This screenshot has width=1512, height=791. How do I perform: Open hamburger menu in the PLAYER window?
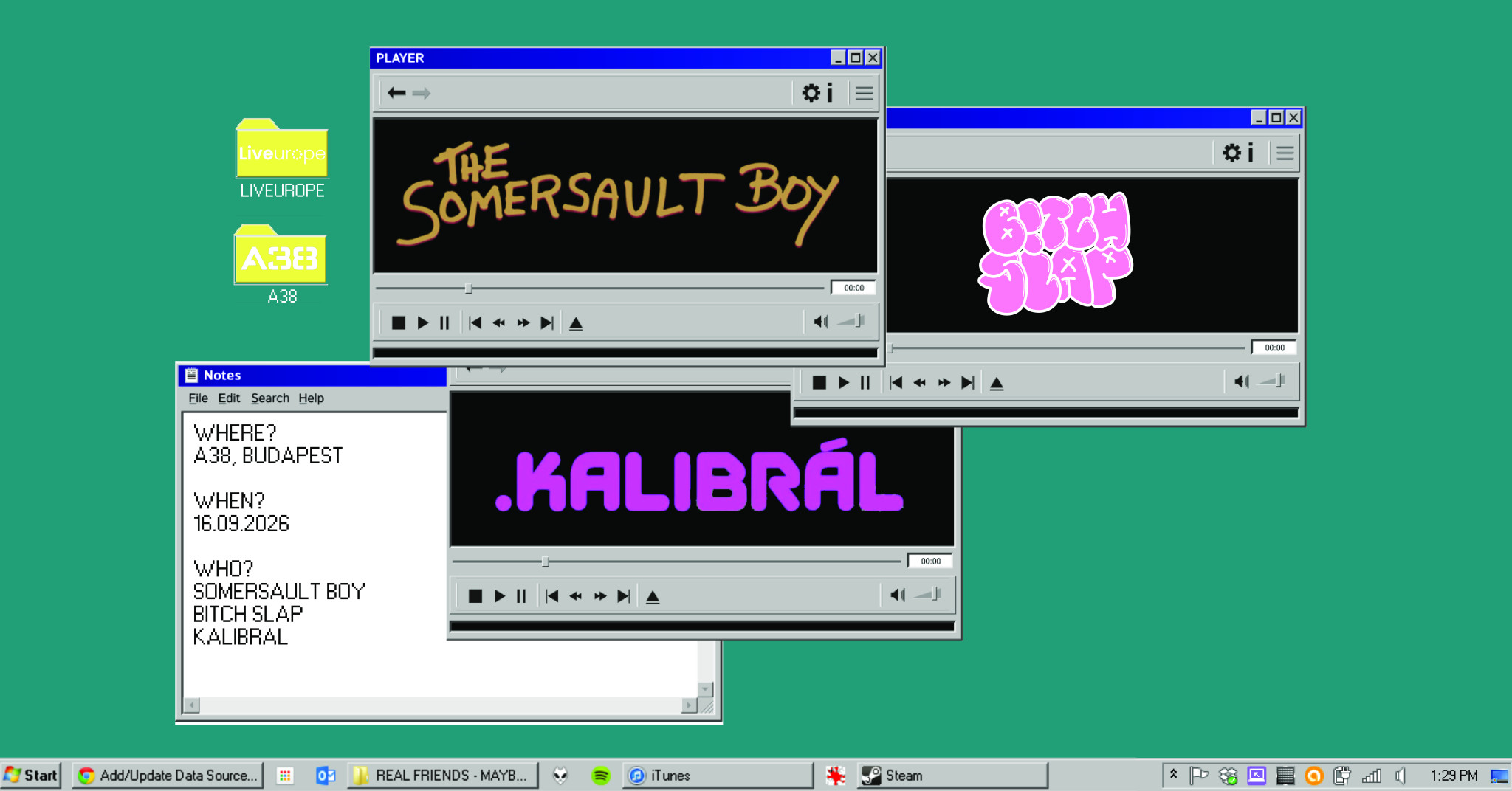pos(865,93)
